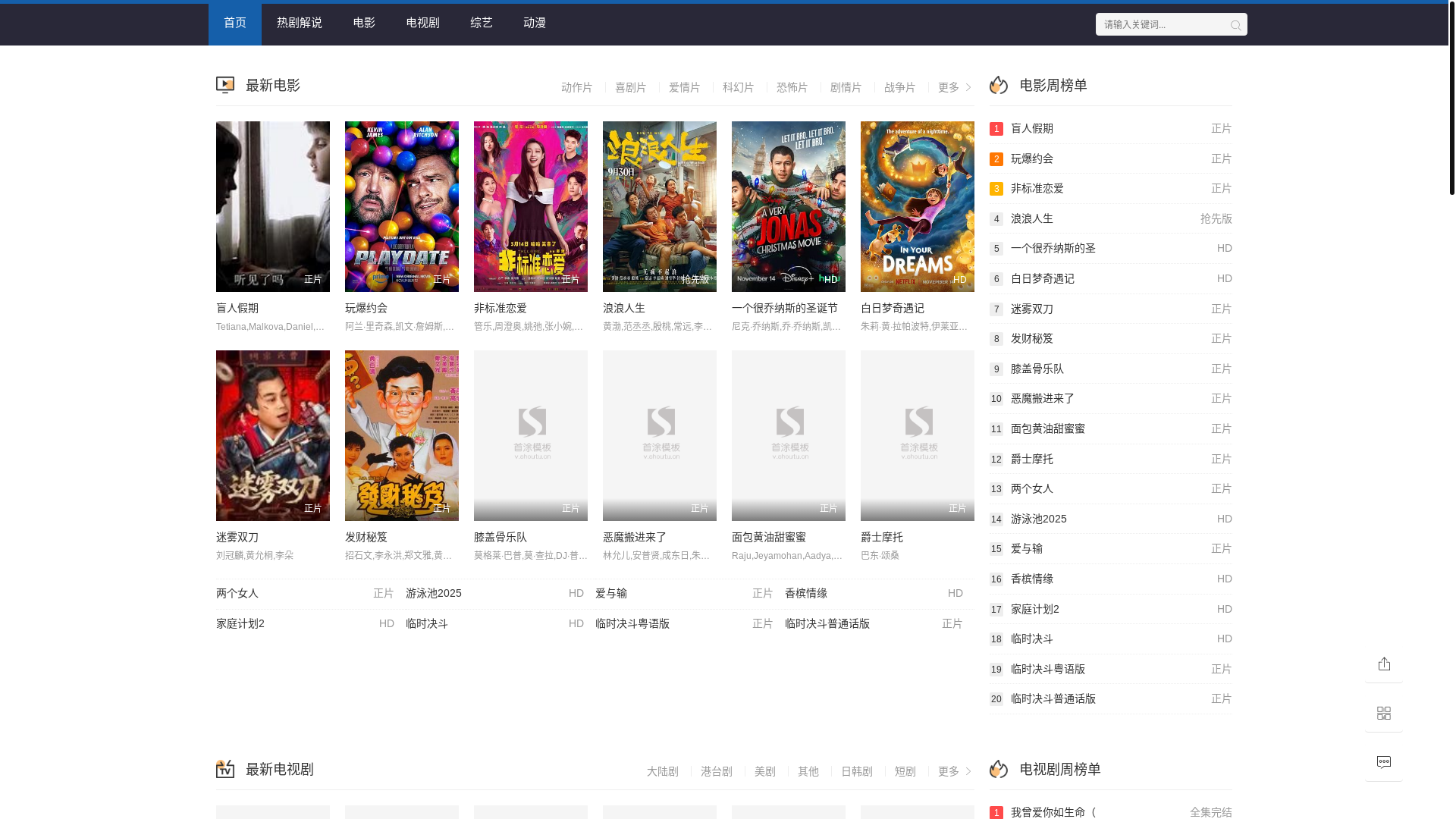Screen dimensions: 1456x819
Task: Open 动漫 navigation item
Action: [x=535, y=24]
